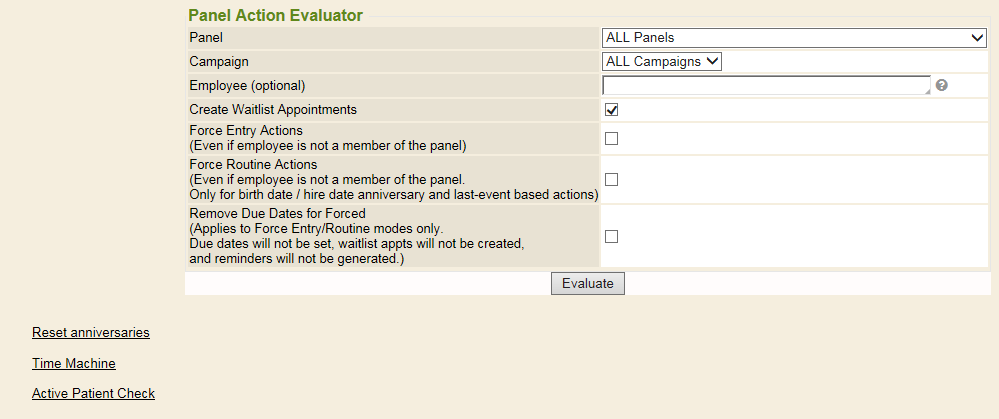Screen dimensions: 999x419
Task: Click the Remove Due Dates for Forced label
Action: coord(278,213)
